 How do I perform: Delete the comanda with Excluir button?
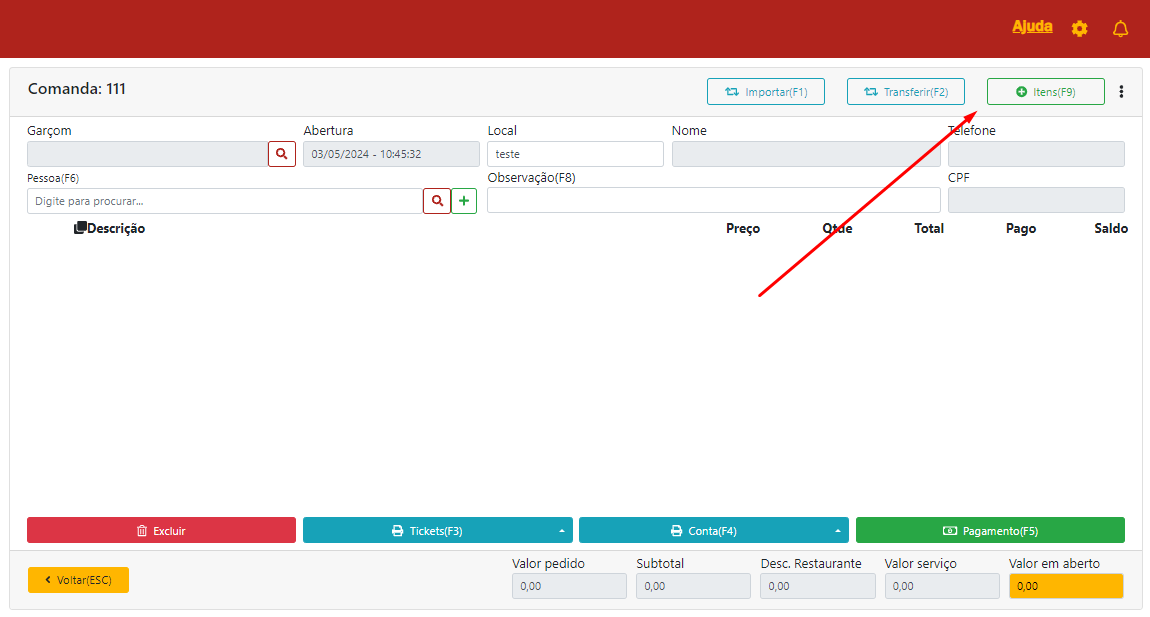pos(161,531)
